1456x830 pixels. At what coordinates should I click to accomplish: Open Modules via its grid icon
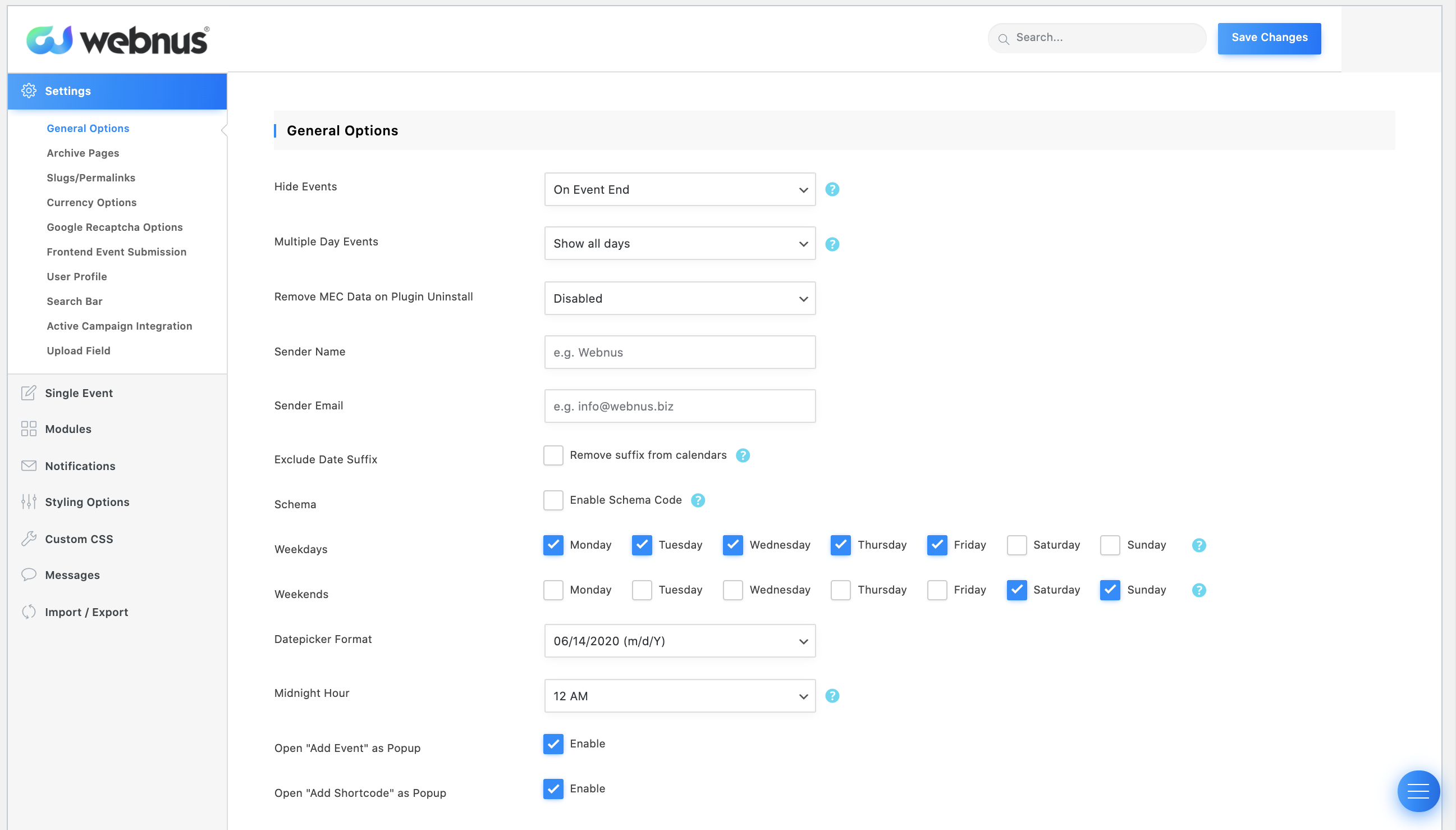tap(29, 428)
